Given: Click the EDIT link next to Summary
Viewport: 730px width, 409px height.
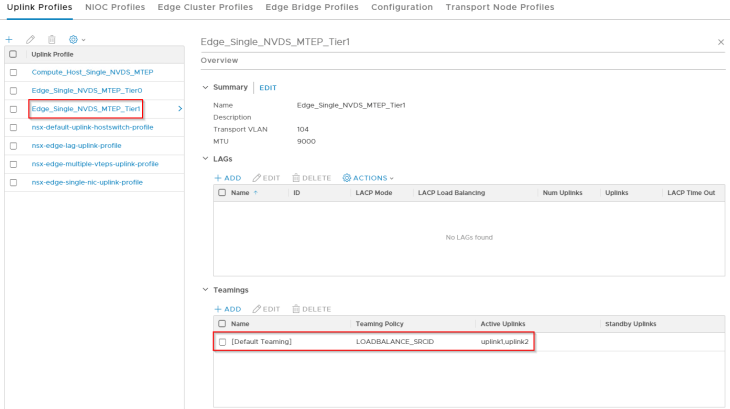Looking at the screenshot, I should 268,88.
